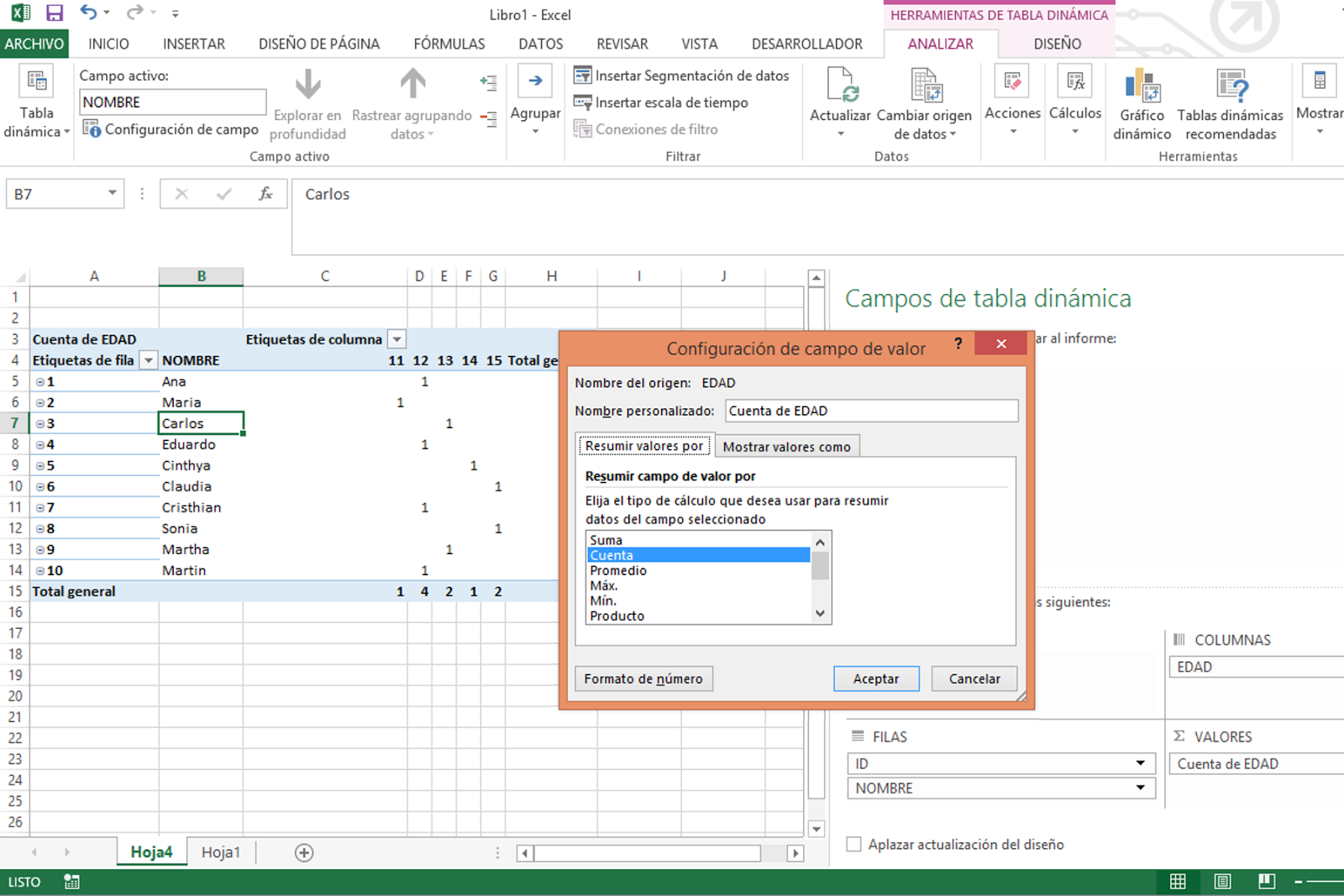1344x896 pixels.
Task: Collapse row group 3 next to Carlos
Action: pyautogui.click(x=39, y=423)
